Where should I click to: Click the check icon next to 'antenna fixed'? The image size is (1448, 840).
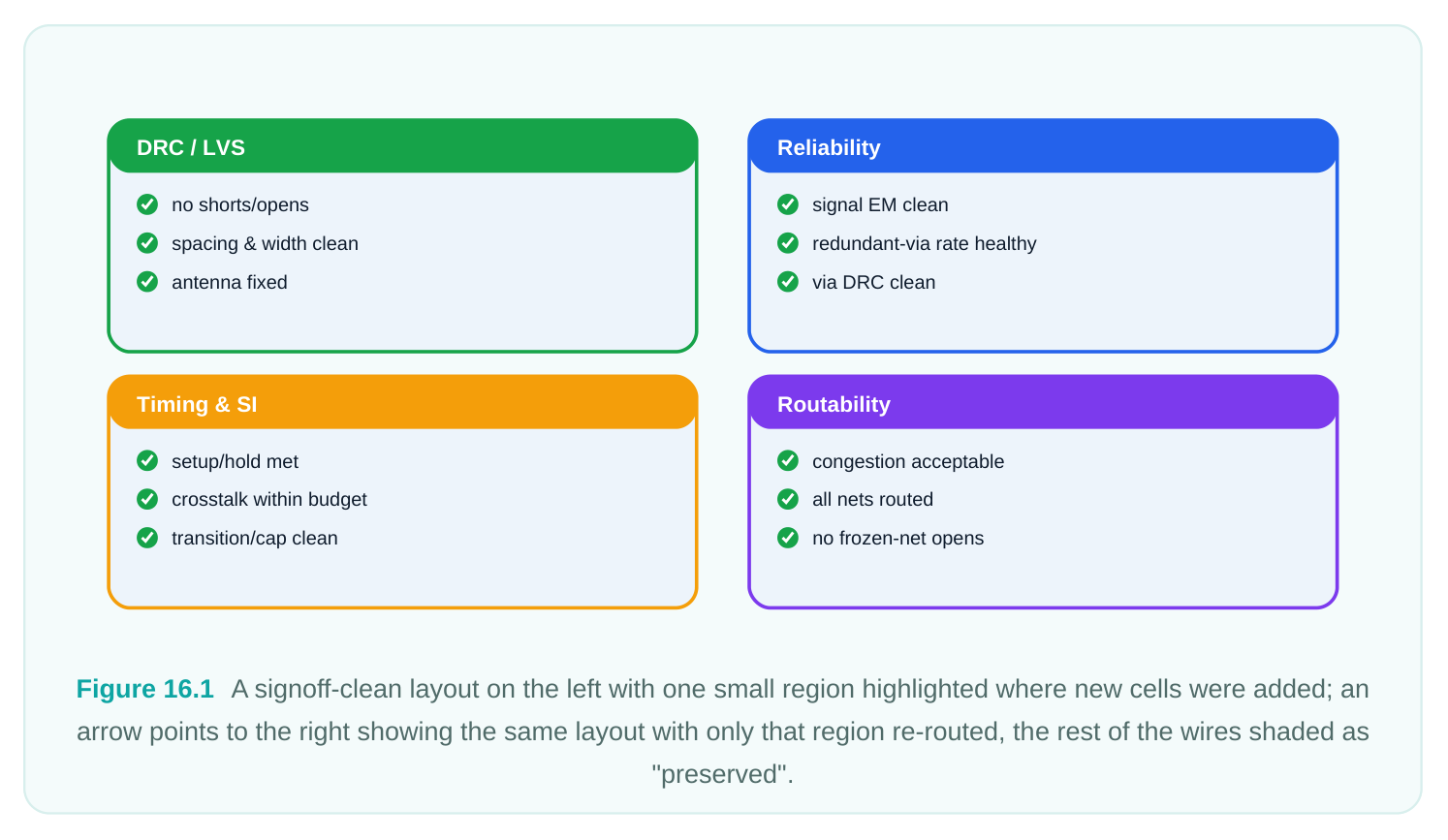point(147,282)
